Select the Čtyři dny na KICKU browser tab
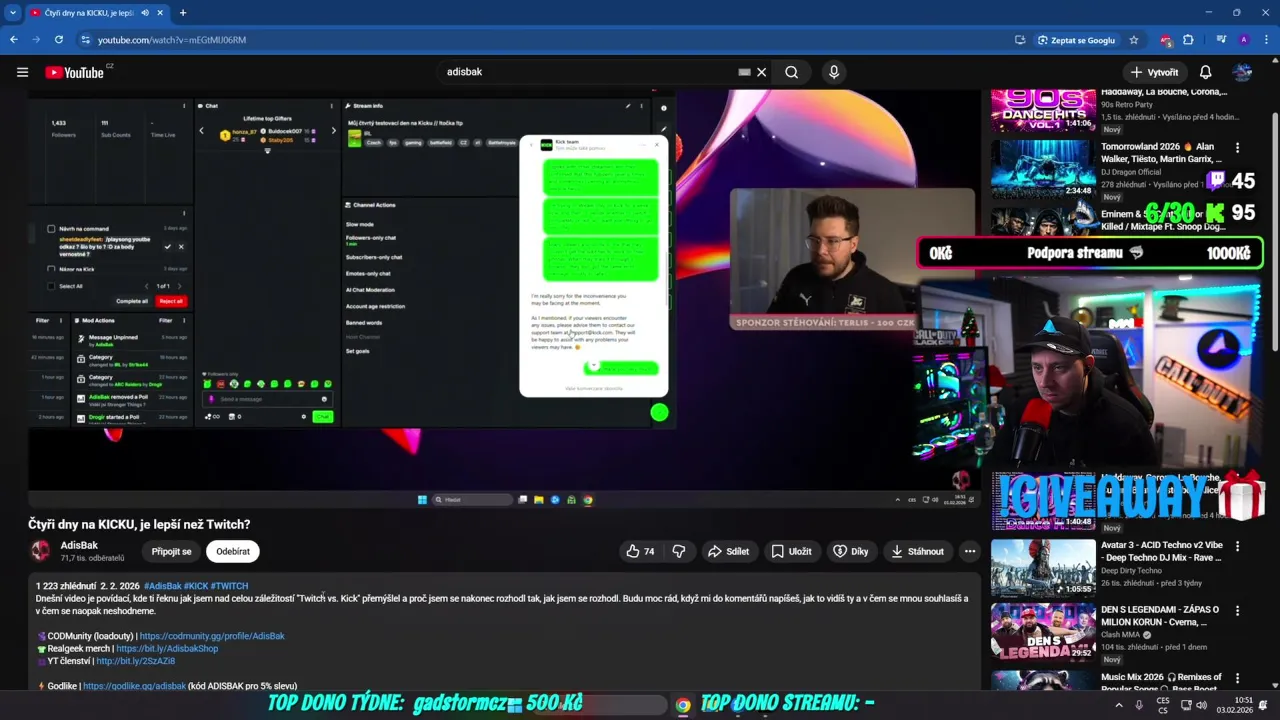The height and width of the screenshot is (720, 1280). [x=88, y=13]
